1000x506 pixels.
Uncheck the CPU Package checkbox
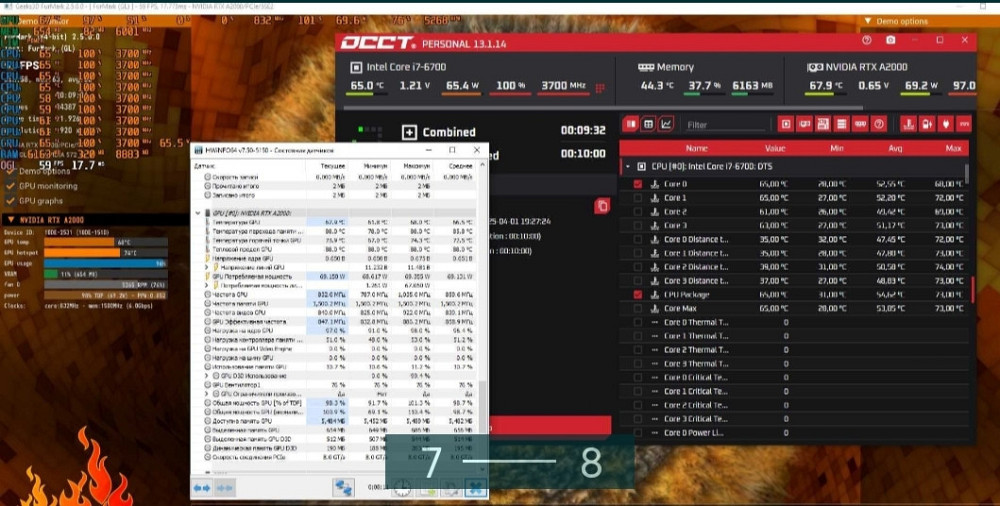pyautogui.click(x=638, y=295)
